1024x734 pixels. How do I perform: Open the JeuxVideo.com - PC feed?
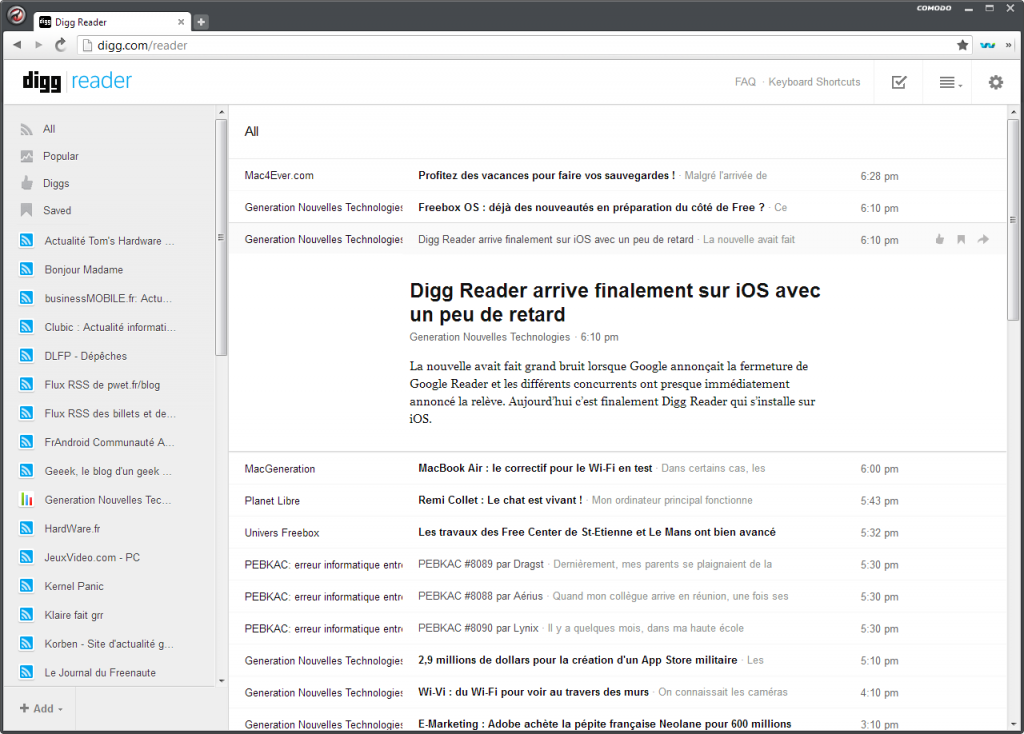pyautogui.click(x=92, y=557)
